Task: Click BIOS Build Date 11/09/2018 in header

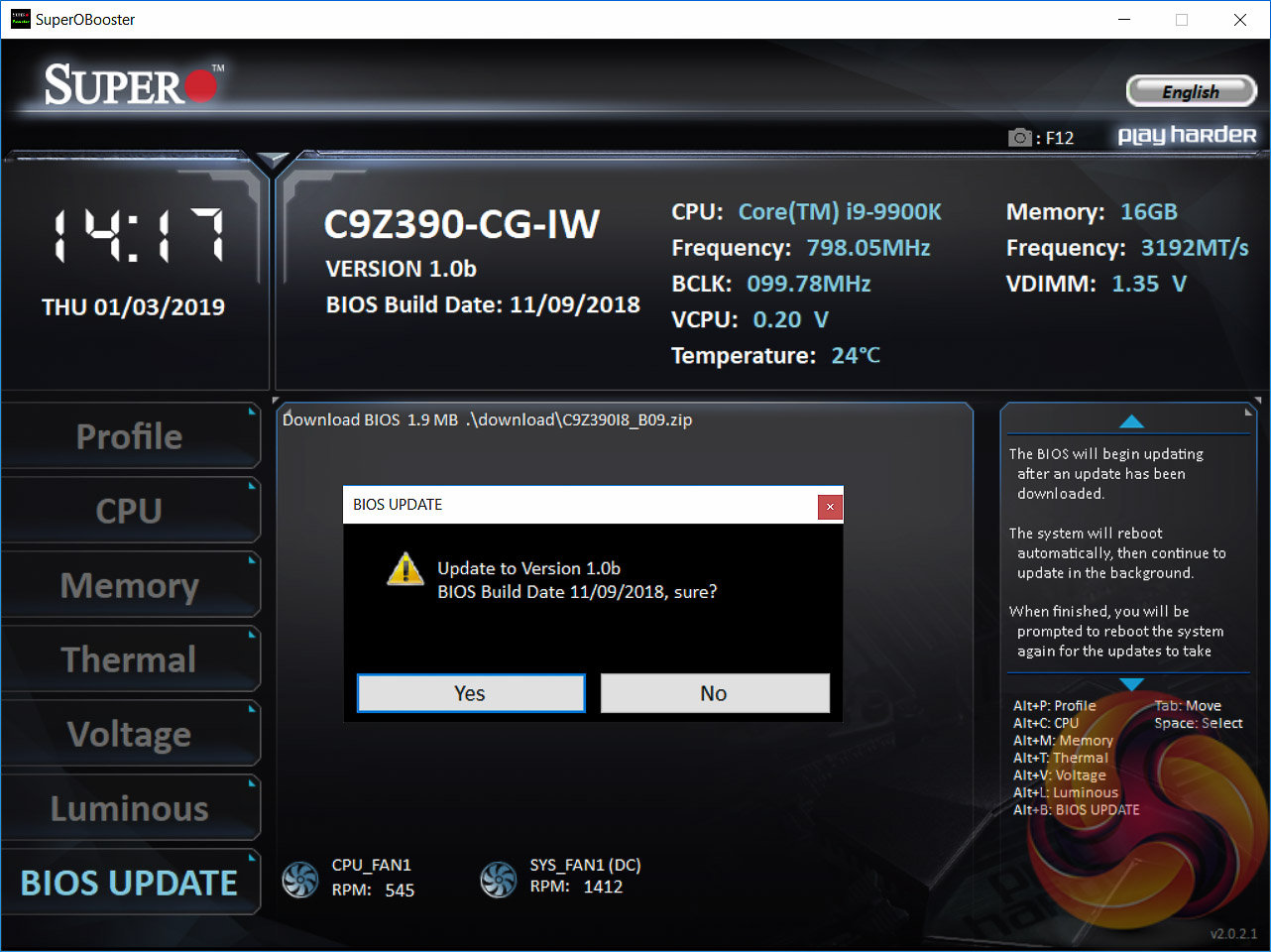Action: click(x=483, y=304)
